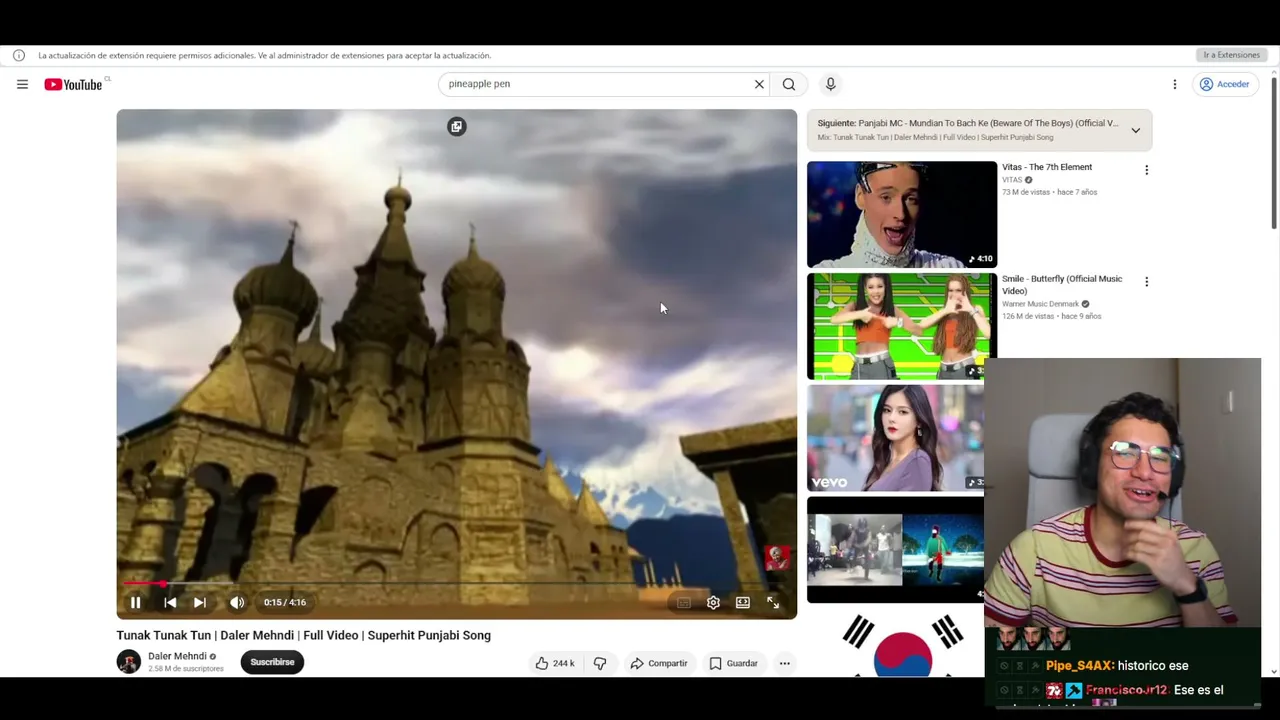Expand the 'Siguiente' mix playlist chevron
The width and height of the screenshot is (1280, 720).
pos(1136,130)
